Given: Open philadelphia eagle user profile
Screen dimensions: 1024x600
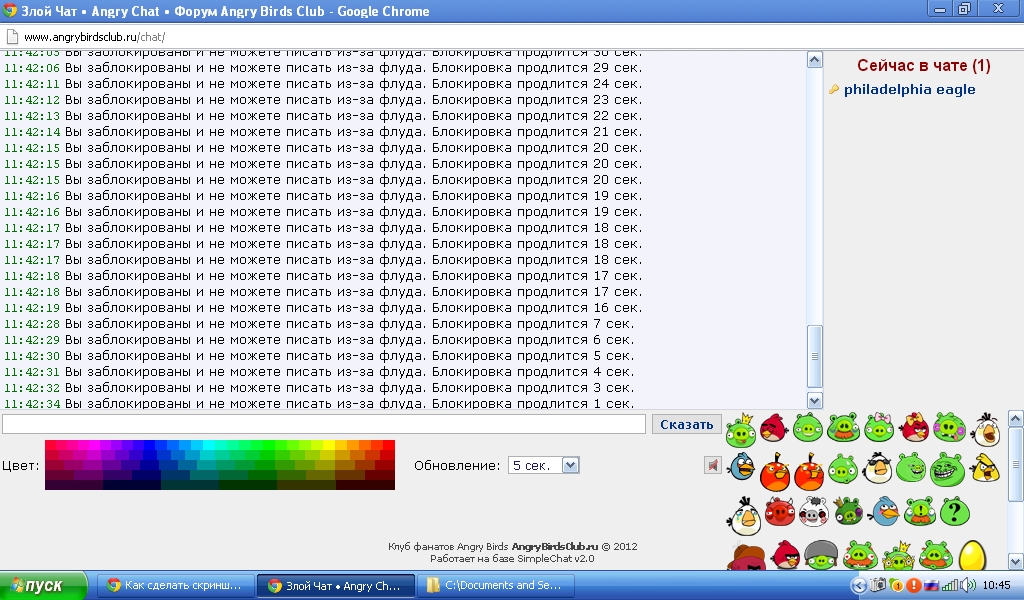Looking at the screenshot, I should point(909,89).
